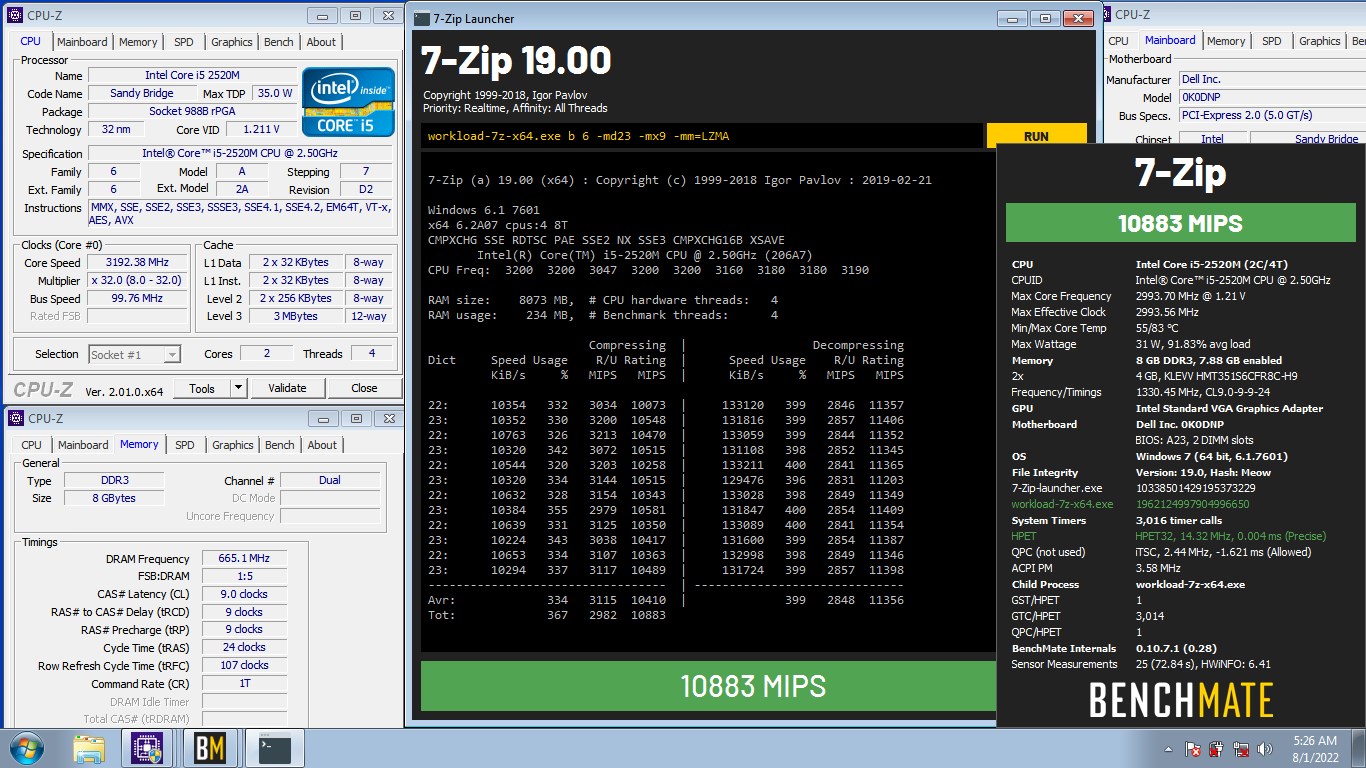
Task: Click the Close button in CPU-Z
Action: (364, 388)
